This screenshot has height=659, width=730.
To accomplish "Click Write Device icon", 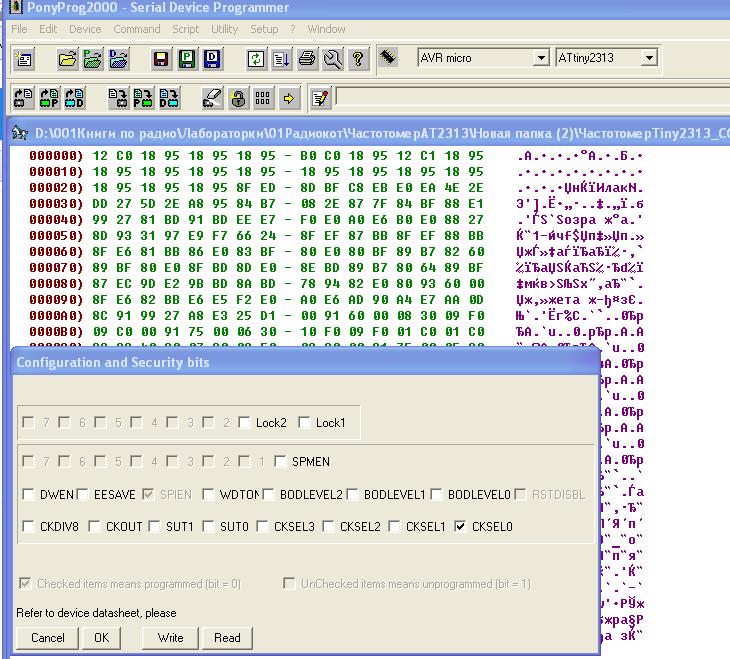I will [x=118, y=98].
